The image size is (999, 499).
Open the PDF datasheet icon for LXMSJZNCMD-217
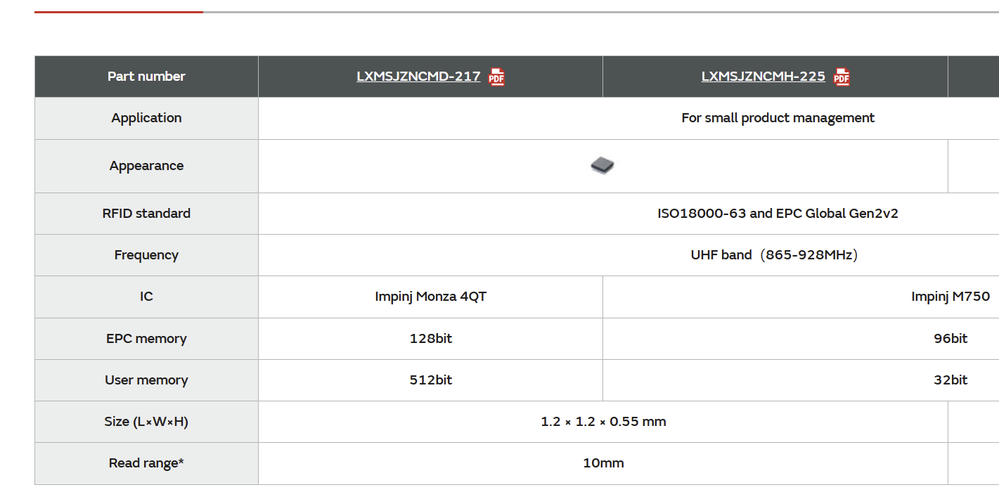pos(497,77)
